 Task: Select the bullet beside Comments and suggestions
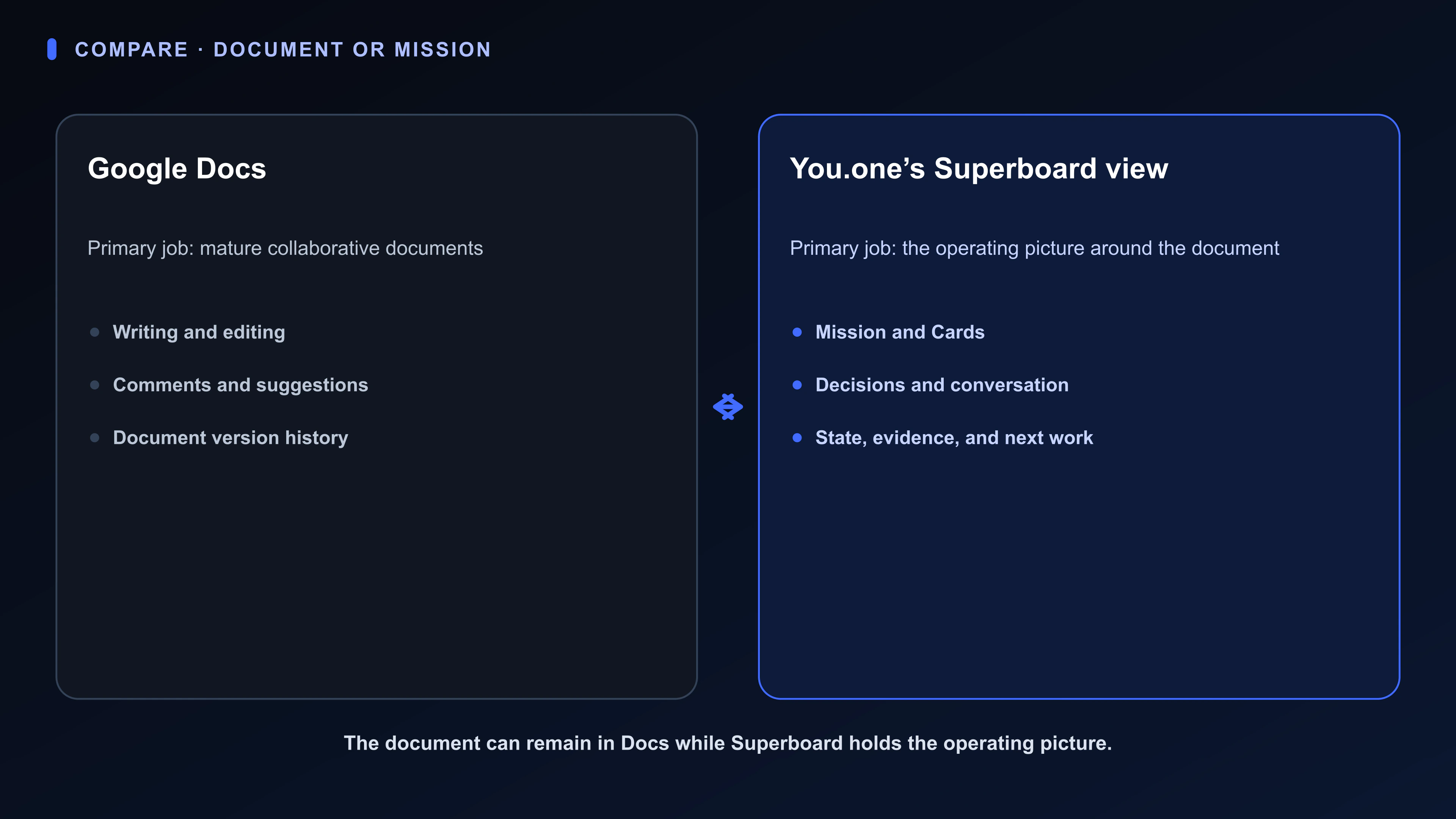pyautogui.click(x=94, y=385)
